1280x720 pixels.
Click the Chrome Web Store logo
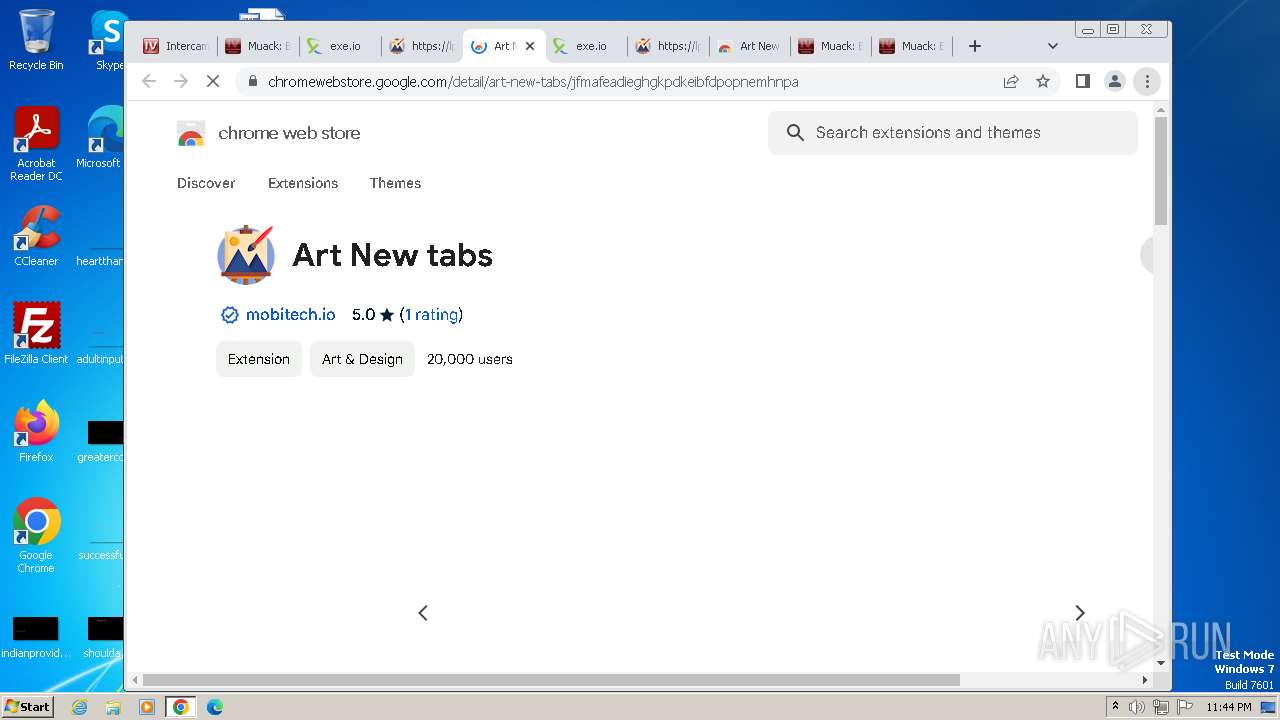(x=190, y=133)
